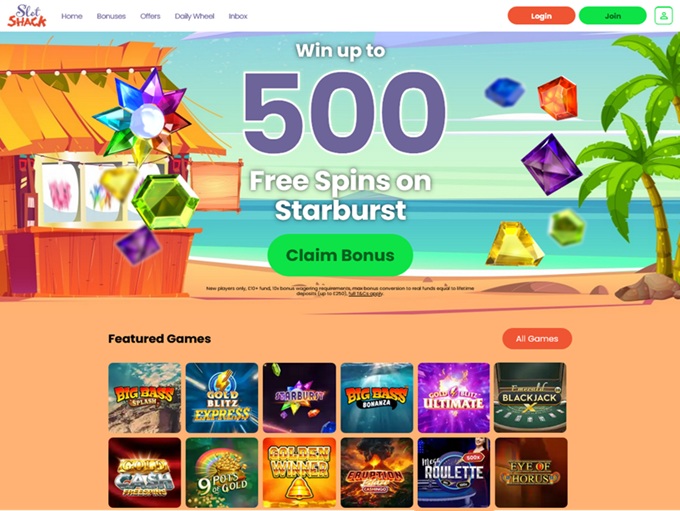Follow the Full T&Cs apply link
Image resolution: width=680 pixels, height=511 pixels.
tap(366, 294)
